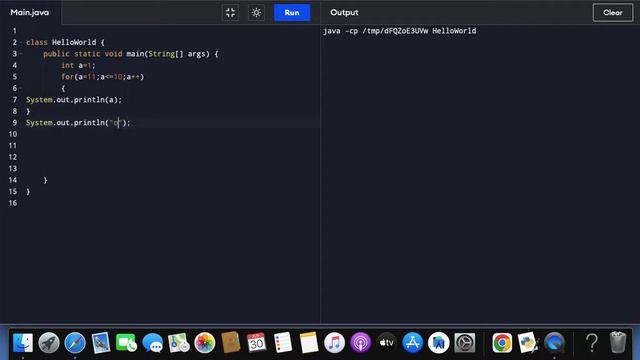Screen dimensions: 640x360
Task: Collapse the main method fold arrow on line 3
Action: pos(21,54)
